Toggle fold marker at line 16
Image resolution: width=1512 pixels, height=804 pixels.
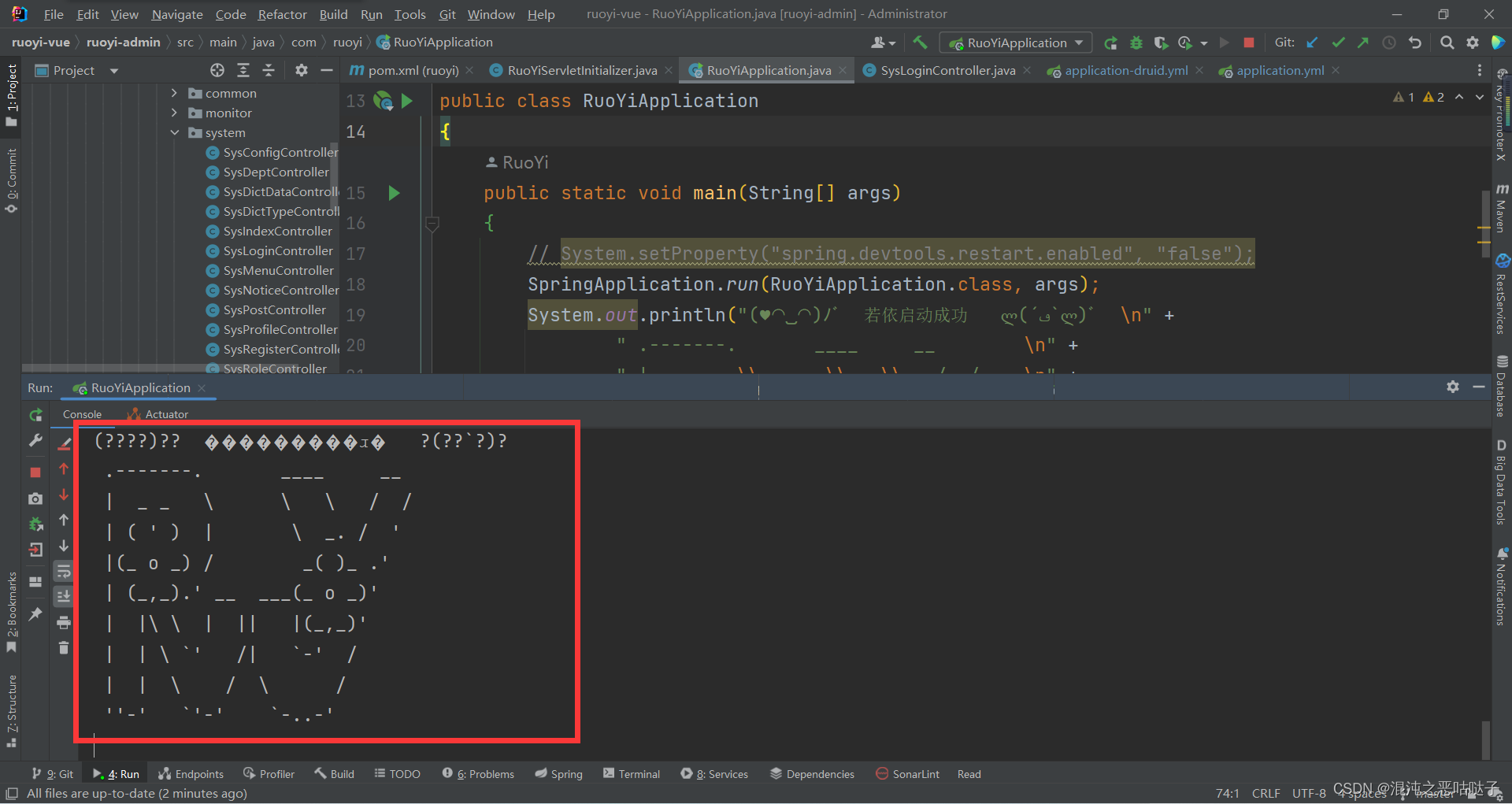pos(432,224)
